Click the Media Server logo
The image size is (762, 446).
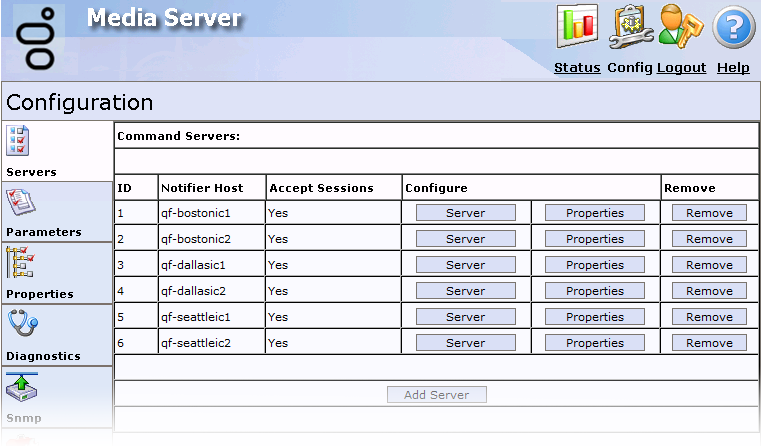click(40, 40)
